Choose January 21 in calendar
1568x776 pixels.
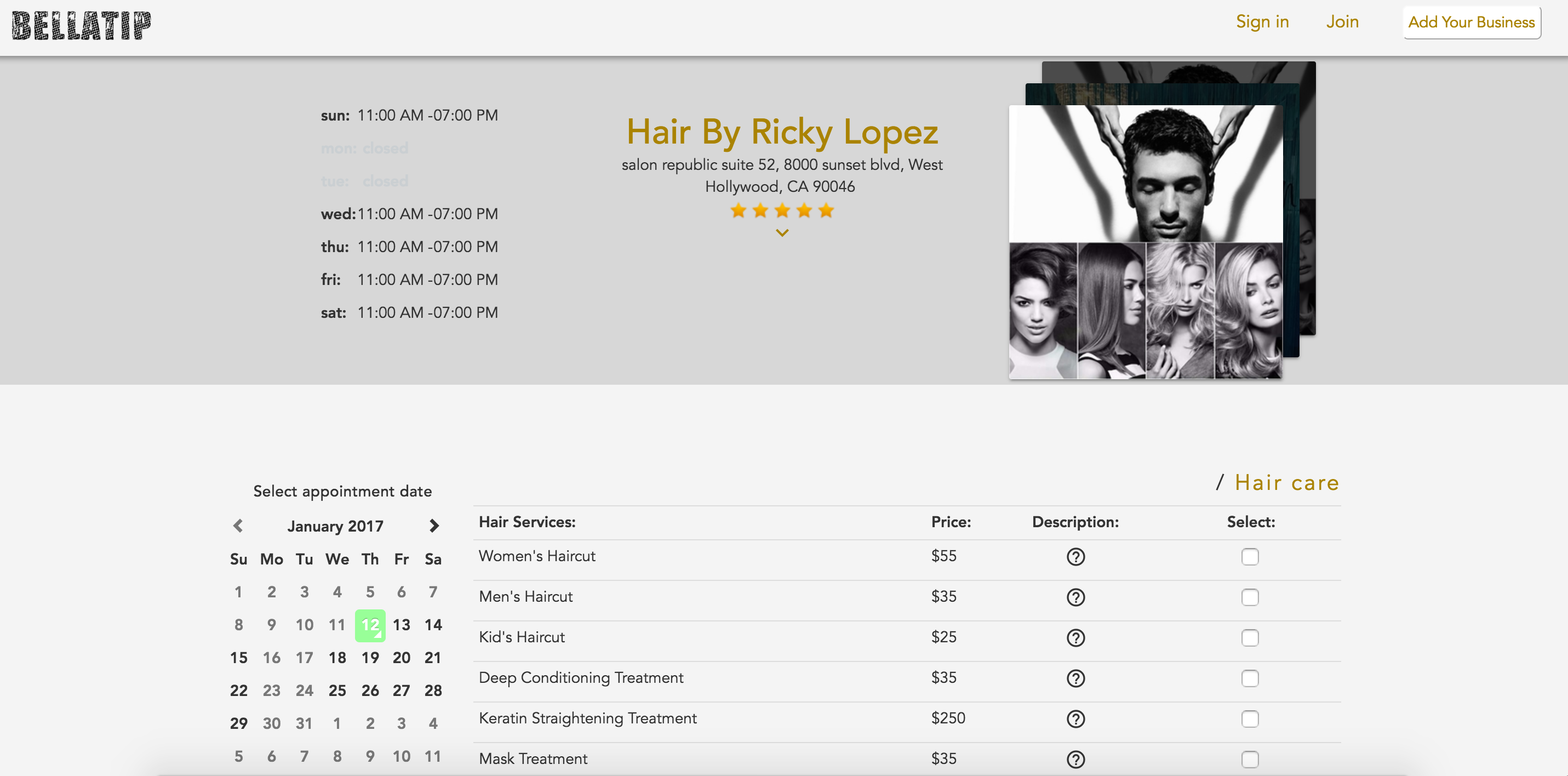point(433,658)
